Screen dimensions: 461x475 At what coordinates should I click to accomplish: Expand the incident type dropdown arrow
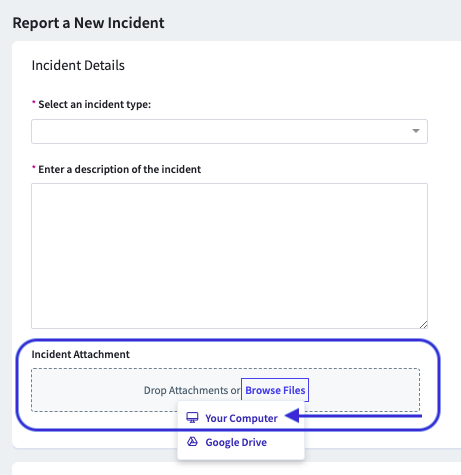pyautogui.click(x=416, y=131)
